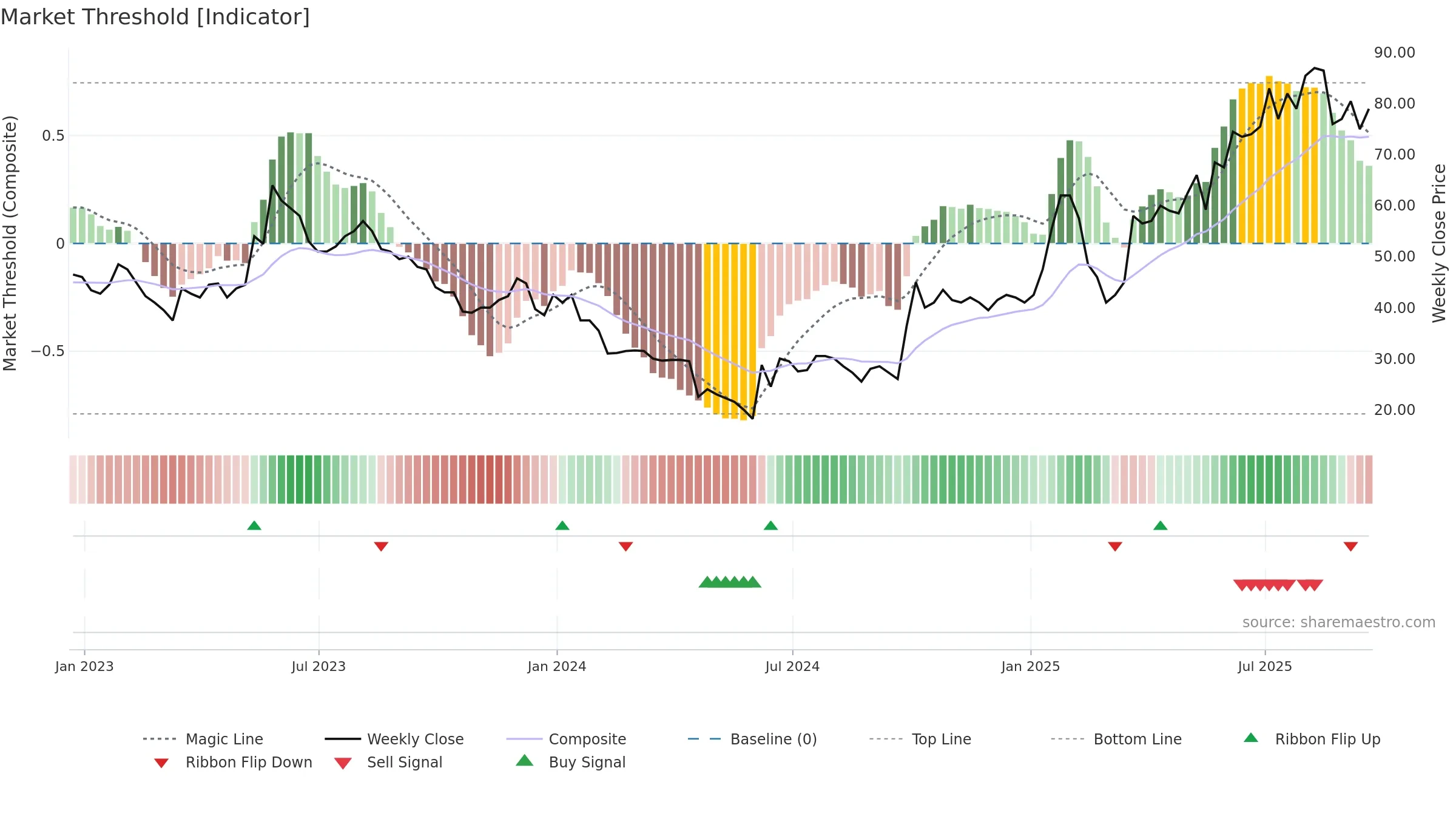Click the ribbon flip up marker between Jan and Jul 2025
The height and width of the screenshot is (819, 1456).
click(1161, 525)
